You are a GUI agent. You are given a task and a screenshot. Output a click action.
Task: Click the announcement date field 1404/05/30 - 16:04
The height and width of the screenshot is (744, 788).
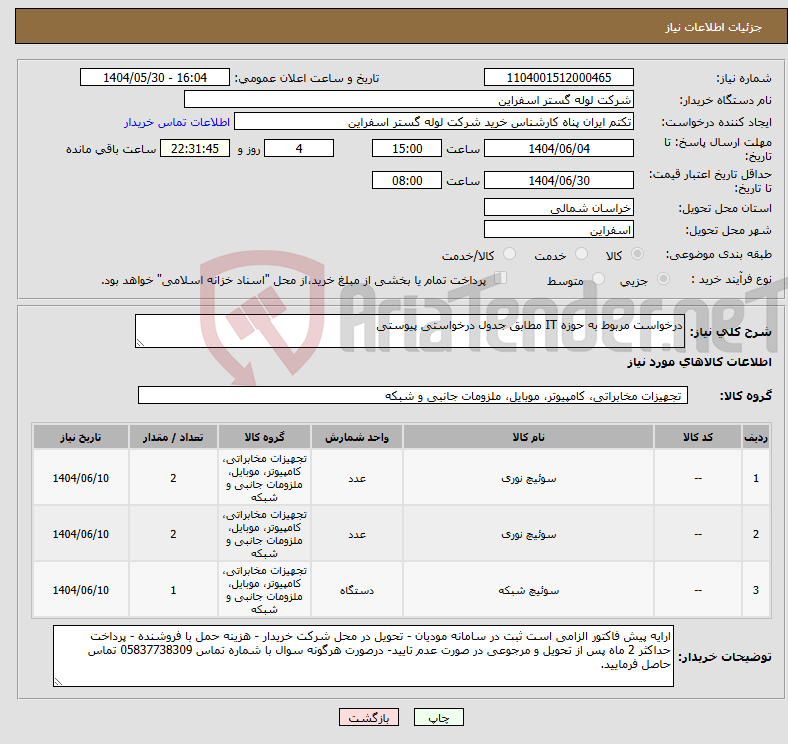pyautogui.click(x=155, y=77)
